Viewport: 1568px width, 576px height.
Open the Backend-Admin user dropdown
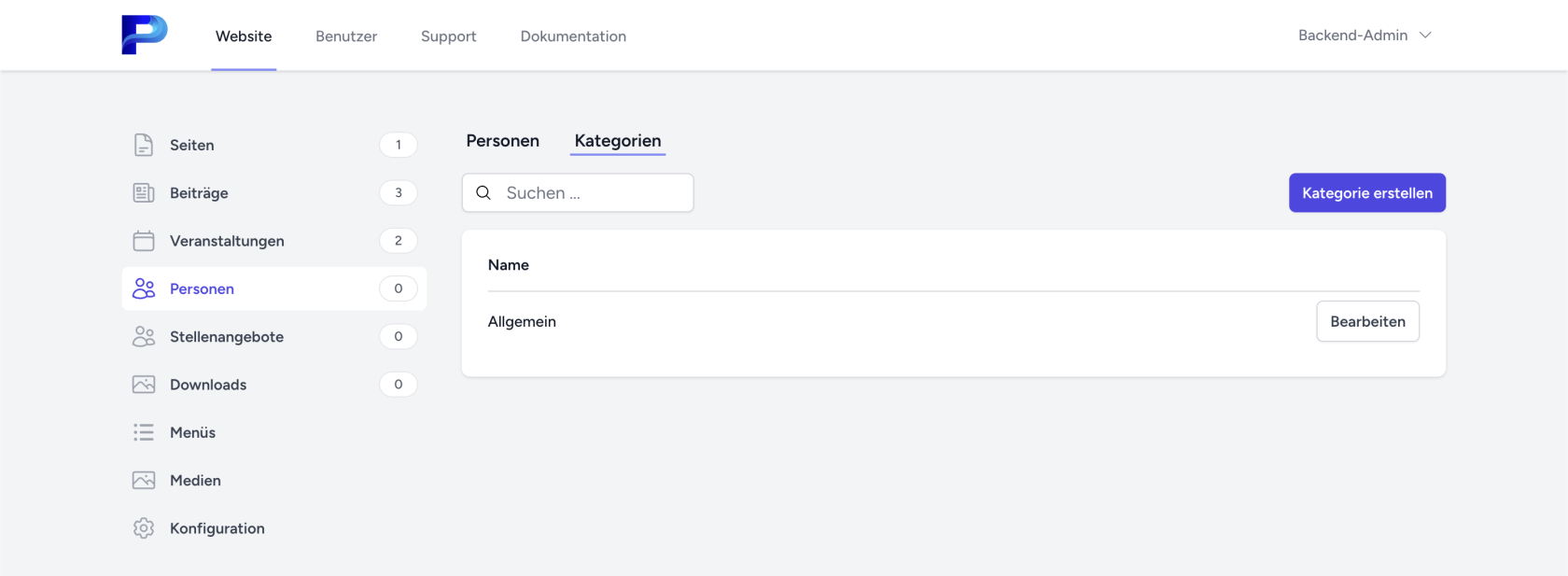(x=1364, y=35)
